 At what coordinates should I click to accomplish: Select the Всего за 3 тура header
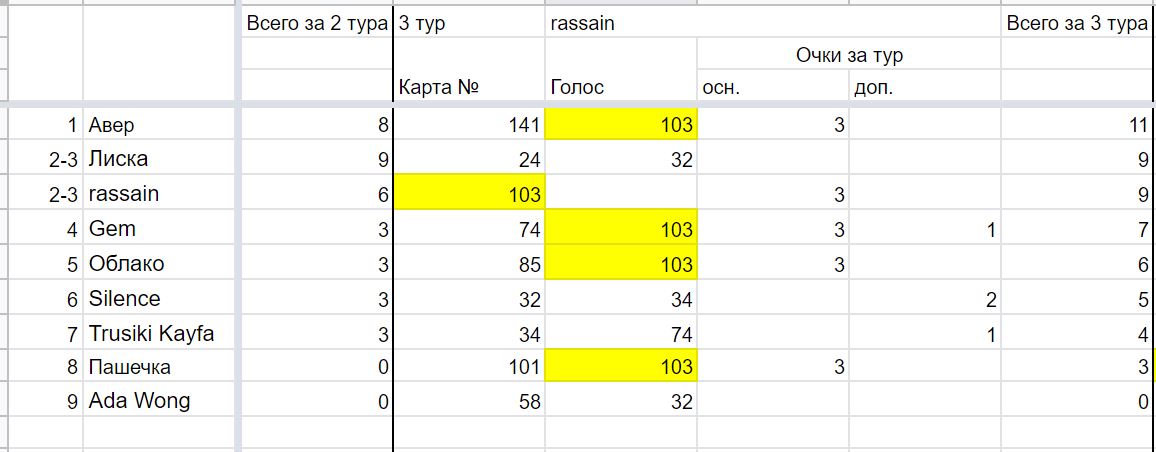click(x=1076, y=23)
